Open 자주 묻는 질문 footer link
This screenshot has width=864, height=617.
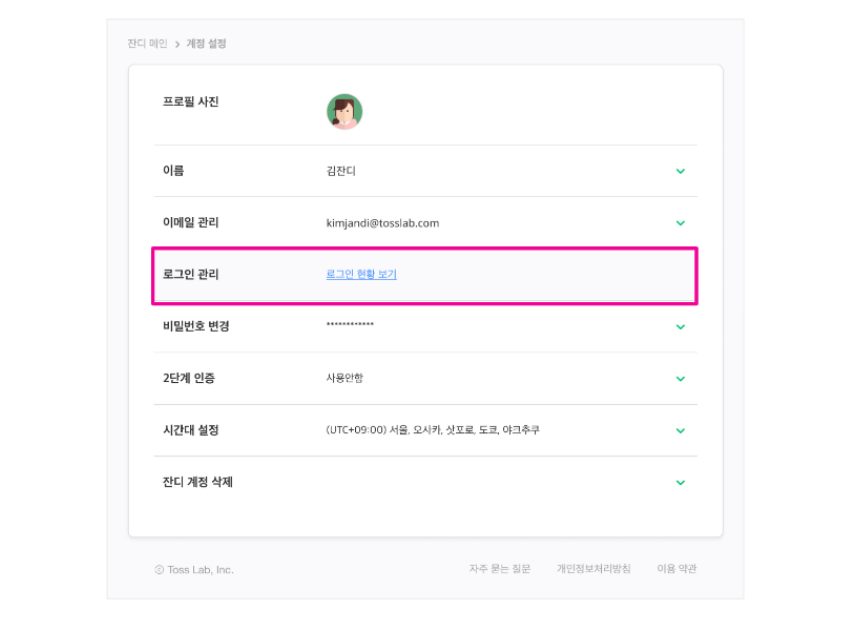coord(500,569)
